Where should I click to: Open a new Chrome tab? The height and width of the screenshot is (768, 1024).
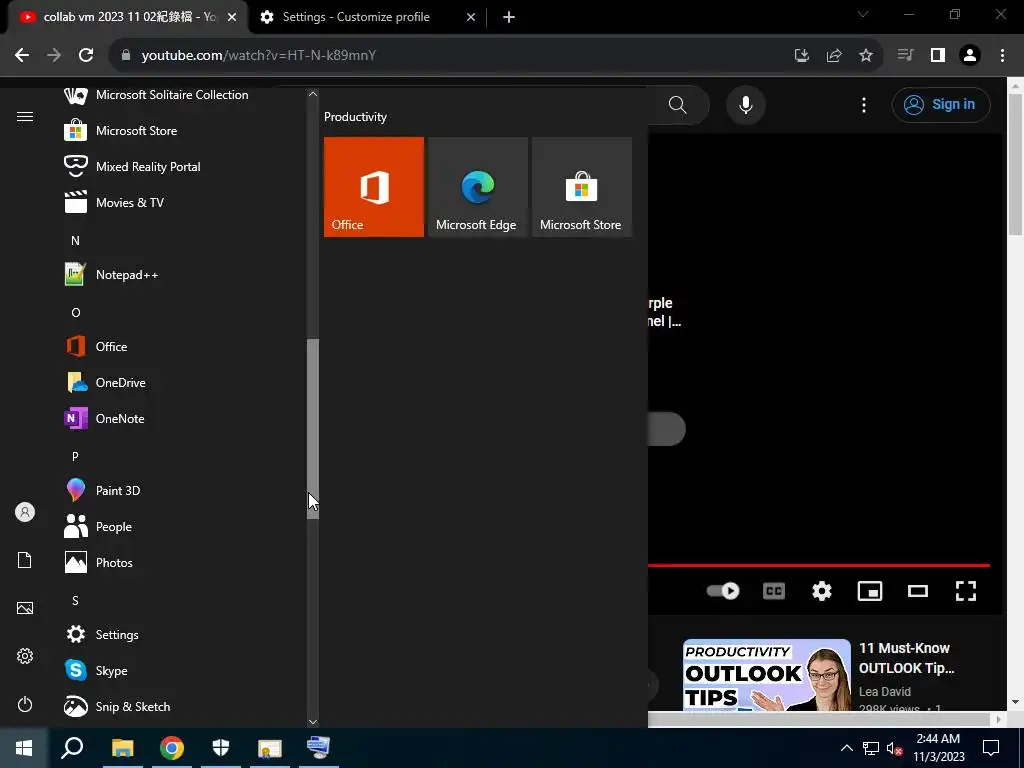(x=509, y=17)
